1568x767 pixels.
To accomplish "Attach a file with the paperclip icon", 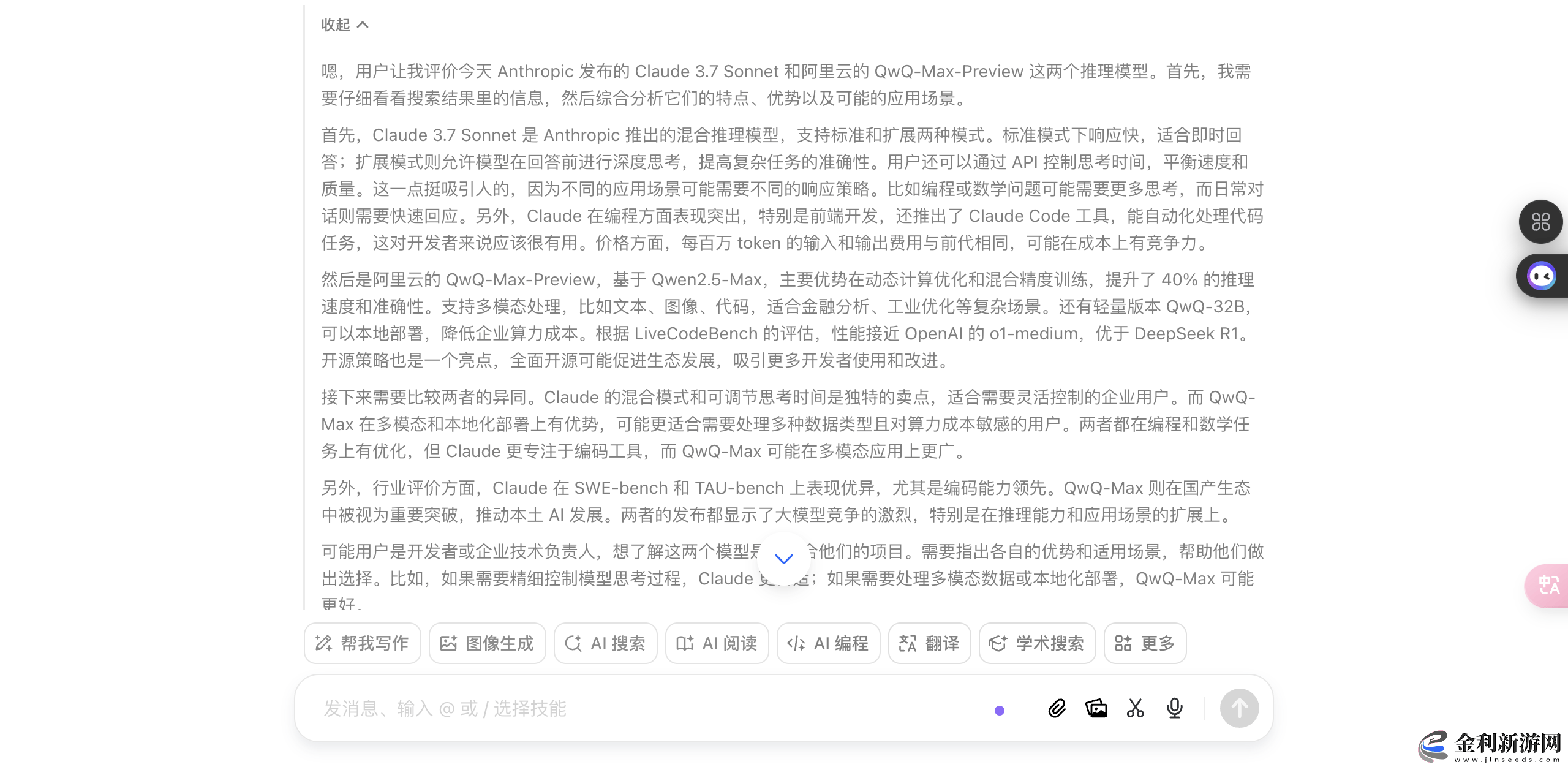I will [x=1057, y=709].
